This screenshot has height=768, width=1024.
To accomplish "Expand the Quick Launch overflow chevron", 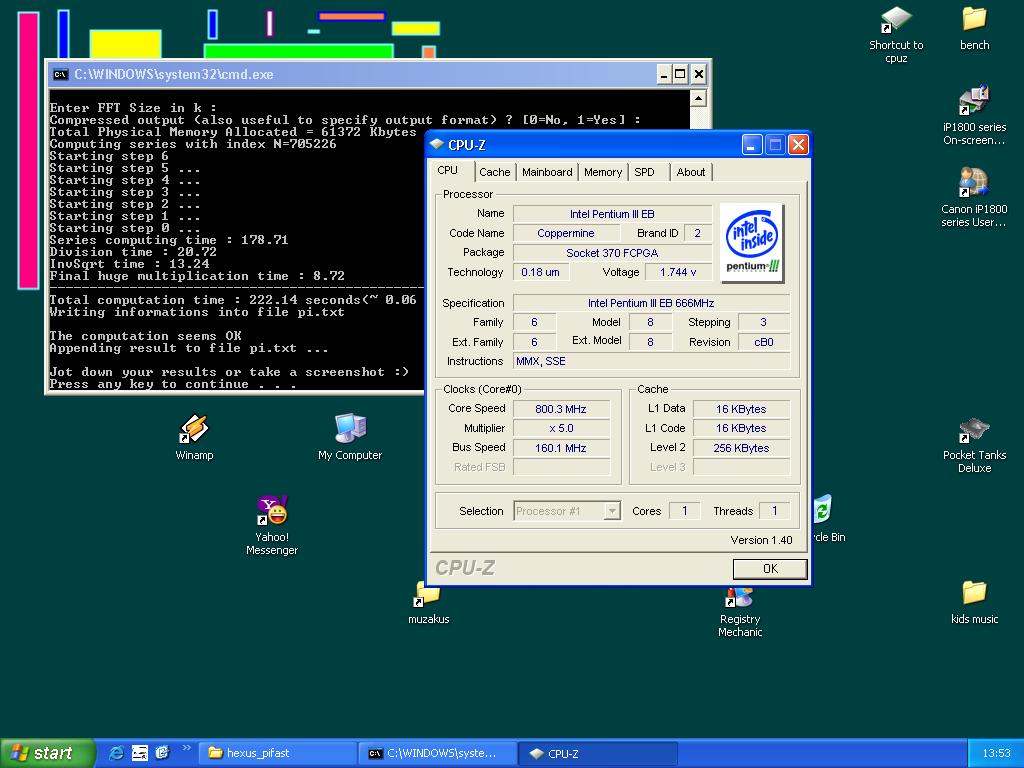I will (186, 748).
